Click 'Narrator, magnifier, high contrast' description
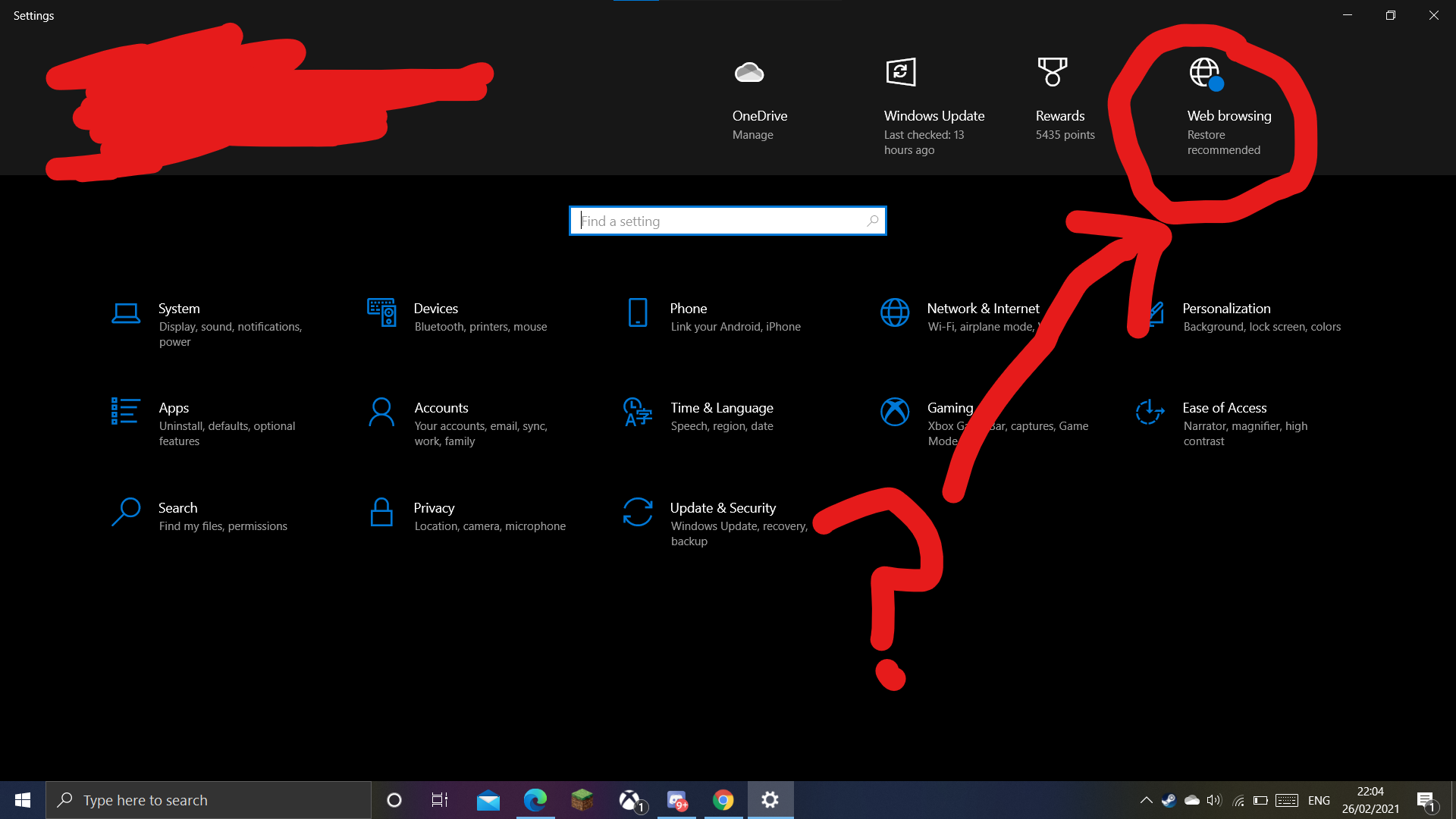 point(1245,434)
